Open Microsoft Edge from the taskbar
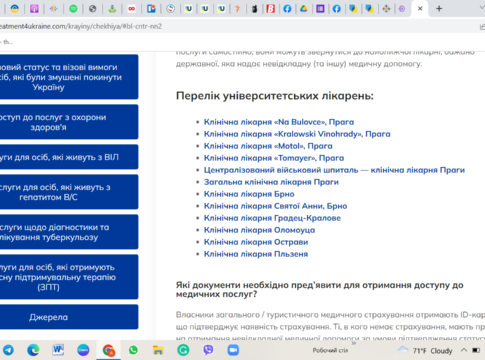The width and height of the screenshot is (485, 360). [x=33, y=350]
